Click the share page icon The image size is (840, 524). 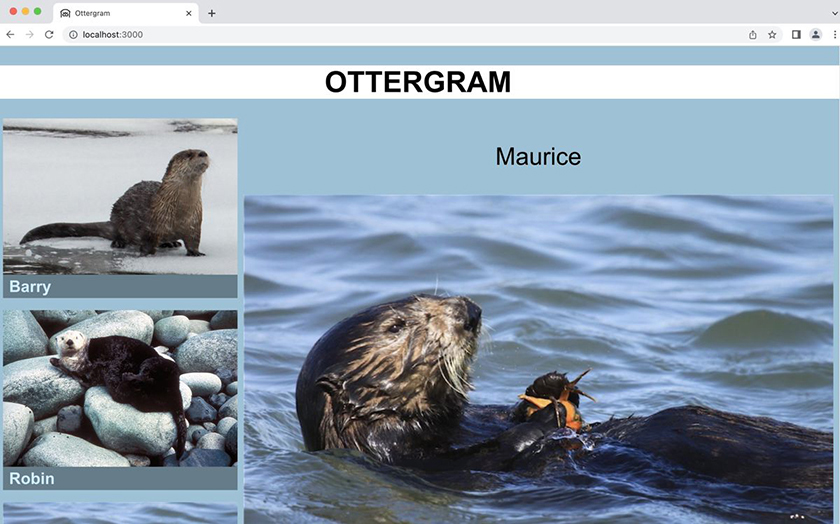tap(753, 34)
